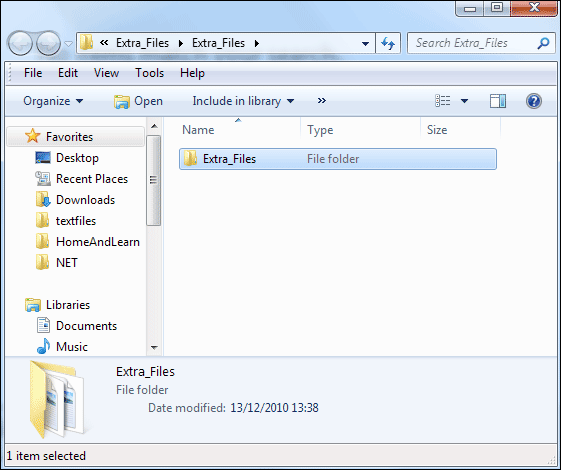Go forward using the Forward arrow button
This screenshot has width=561, height=470.
48,43
